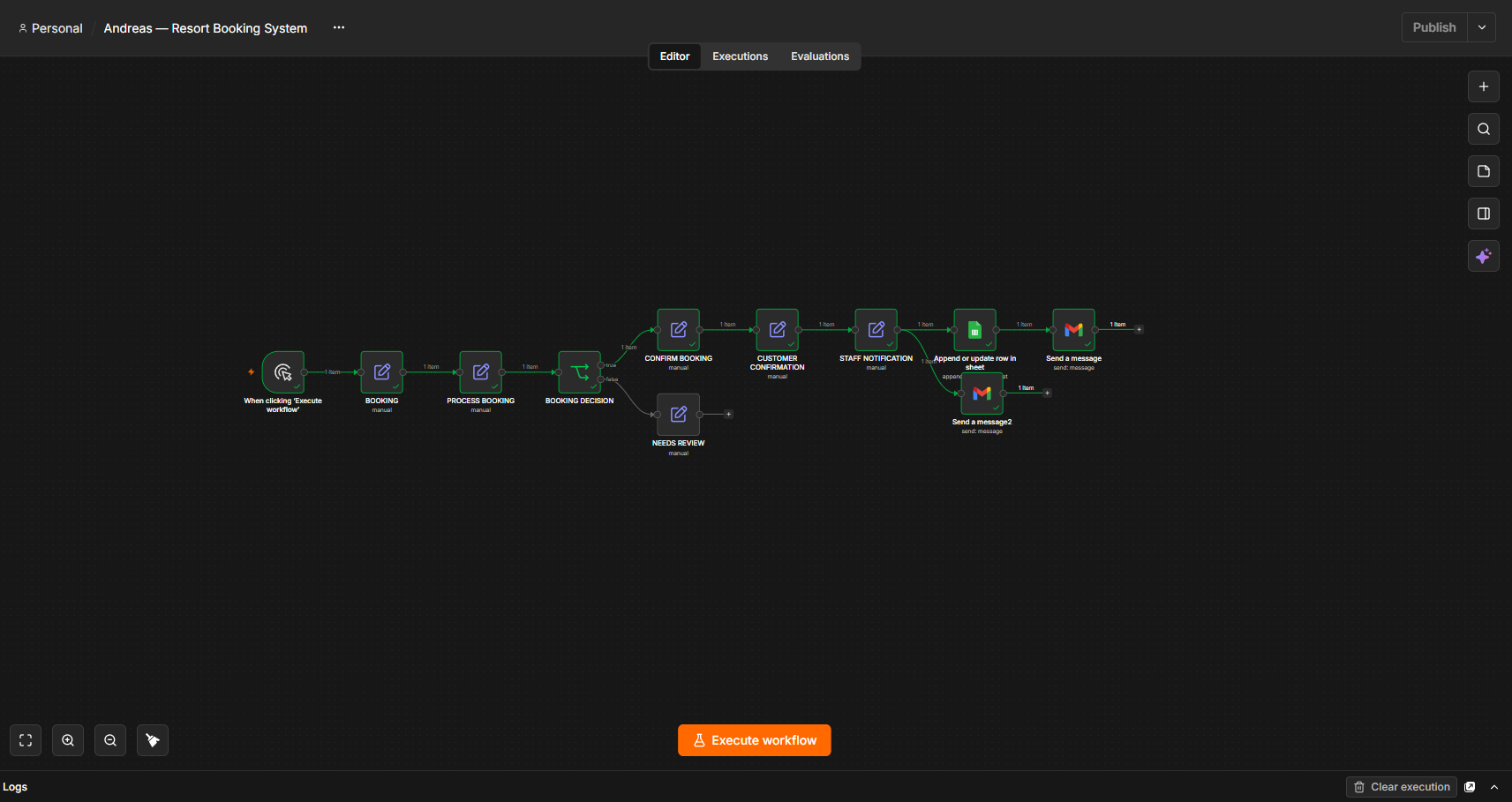Run the Execute workflow button
Viewport: 1512px width, 802px height.
tap(755, 740)
